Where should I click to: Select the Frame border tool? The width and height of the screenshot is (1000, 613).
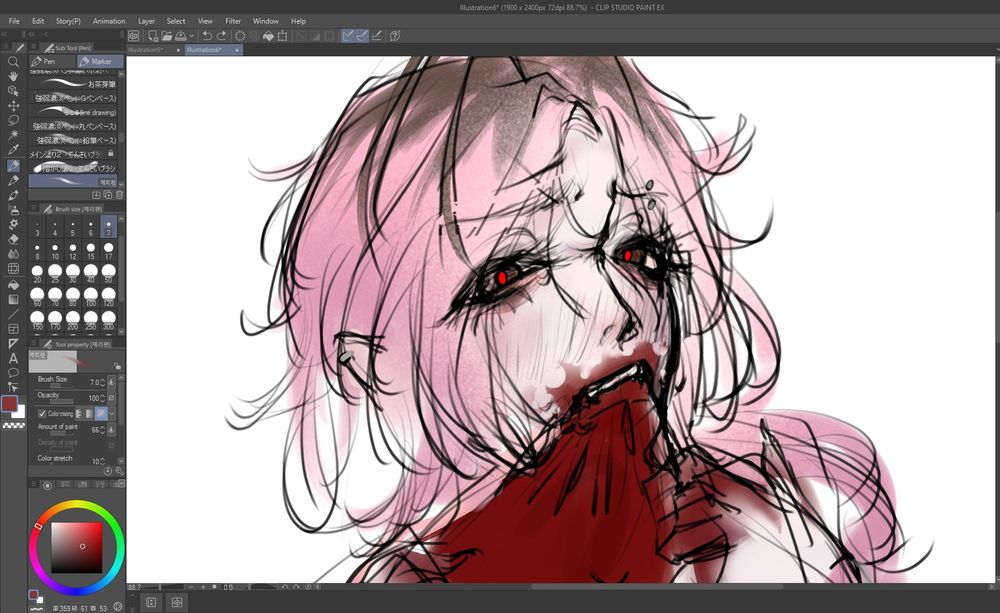(13, 329)
